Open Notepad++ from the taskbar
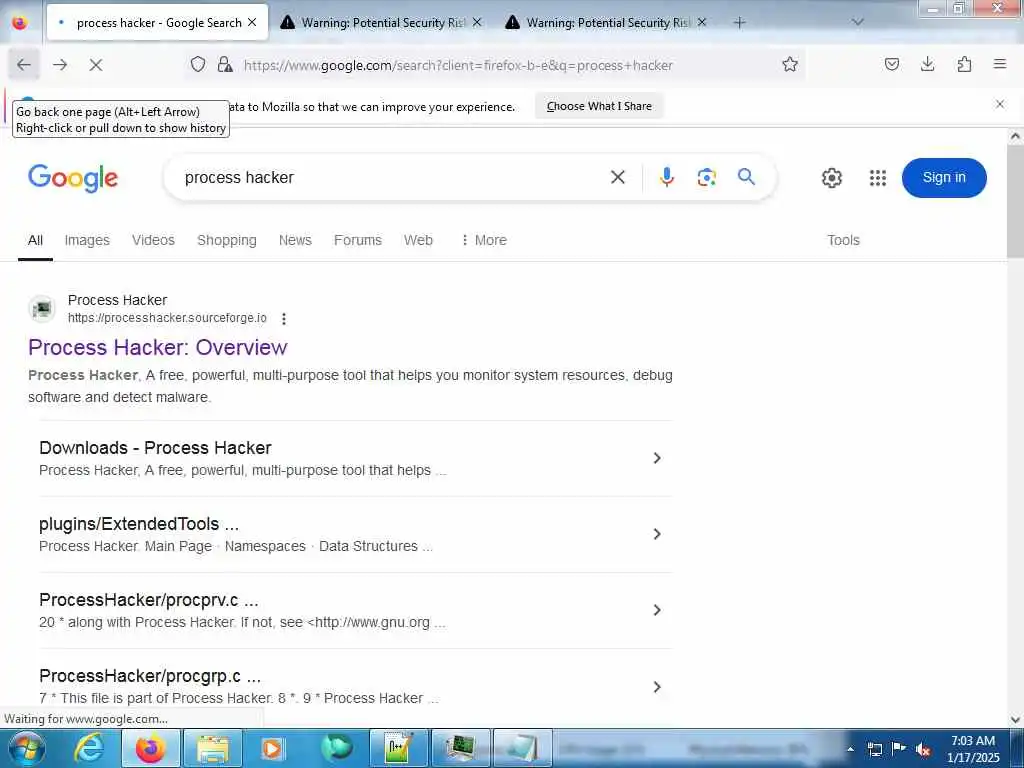The height and width of the screenshot is (768, 1024). coord(398,748)
